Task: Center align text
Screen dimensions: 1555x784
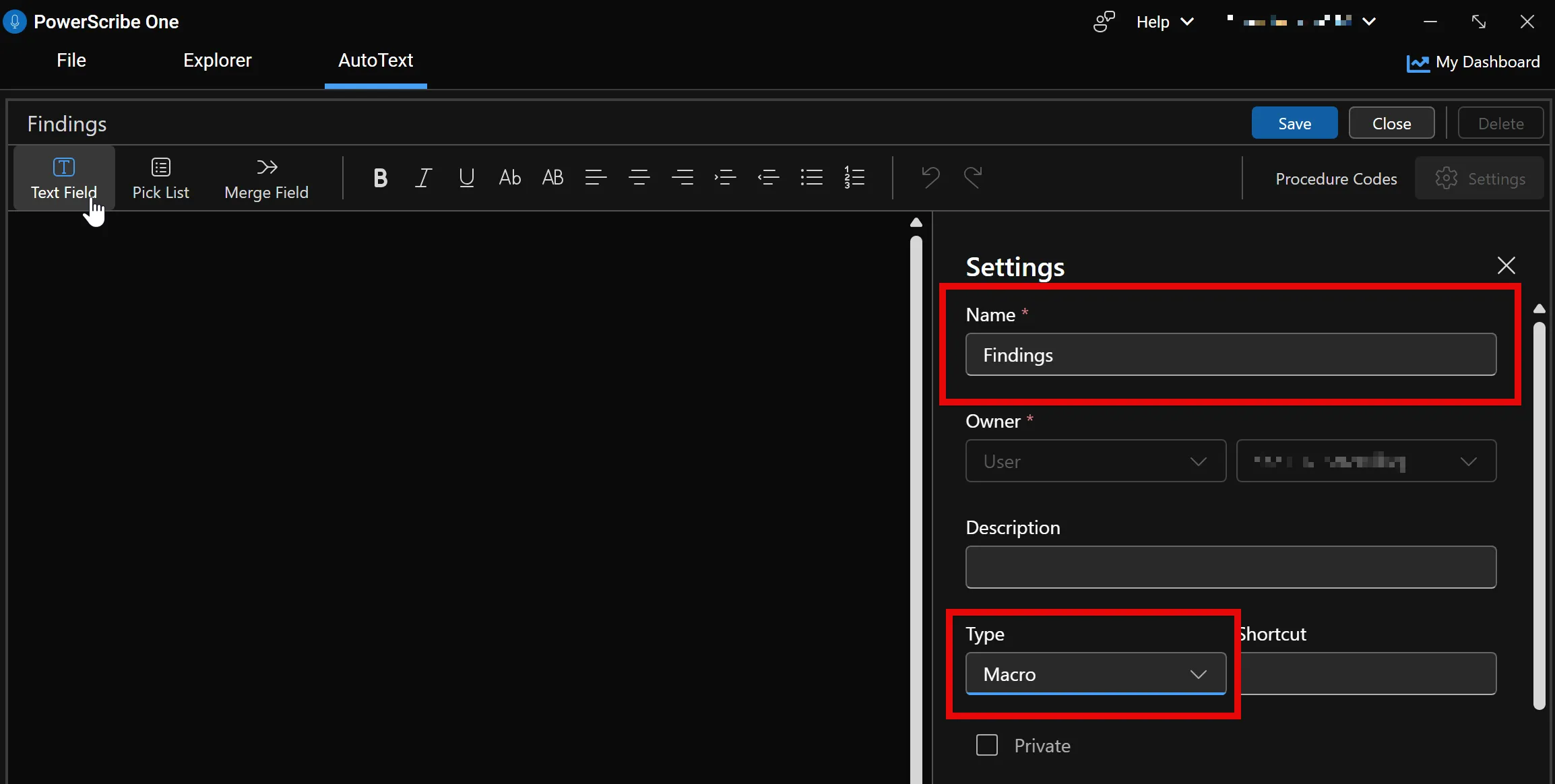Action: click(x=639, y=178)
